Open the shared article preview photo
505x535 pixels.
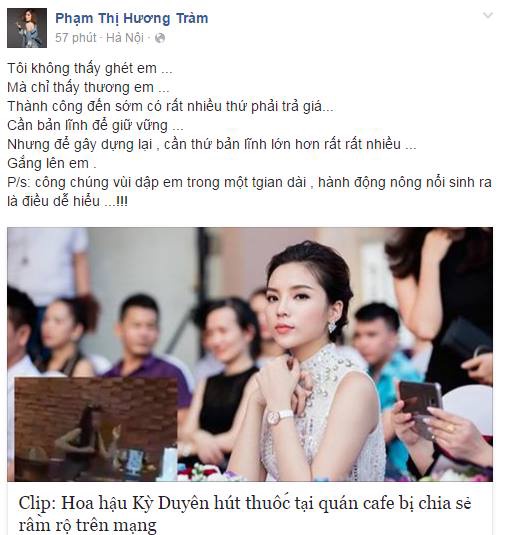(250, 354)
